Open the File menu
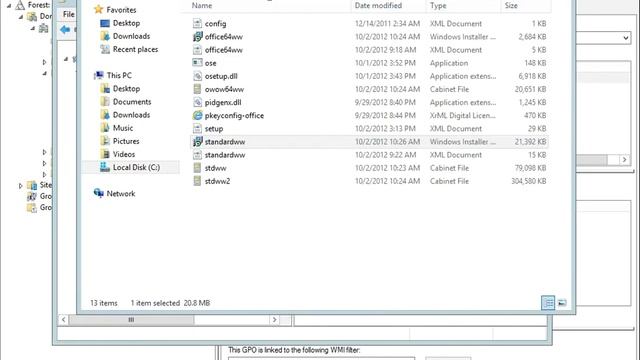Image resolution: width=640 pixels, height=360 pixels. tap(69, 14)
